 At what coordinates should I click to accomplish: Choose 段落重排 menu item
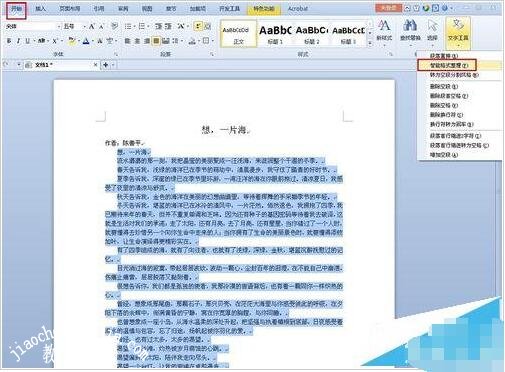click(x=444, y=56)
